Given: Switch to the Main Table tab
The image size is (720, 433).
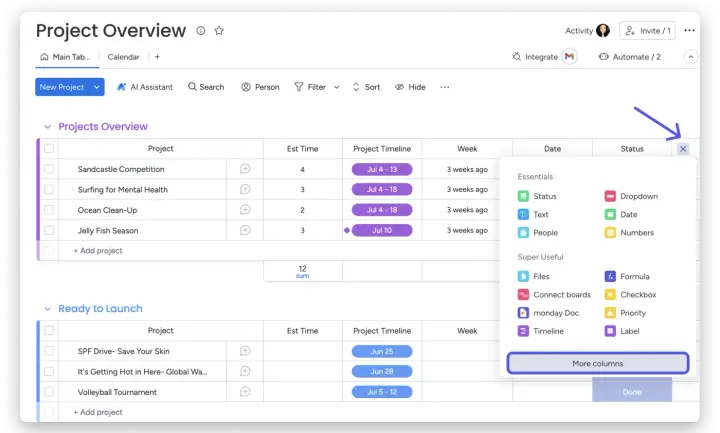Looking at the screenshot, I should 66,57.
